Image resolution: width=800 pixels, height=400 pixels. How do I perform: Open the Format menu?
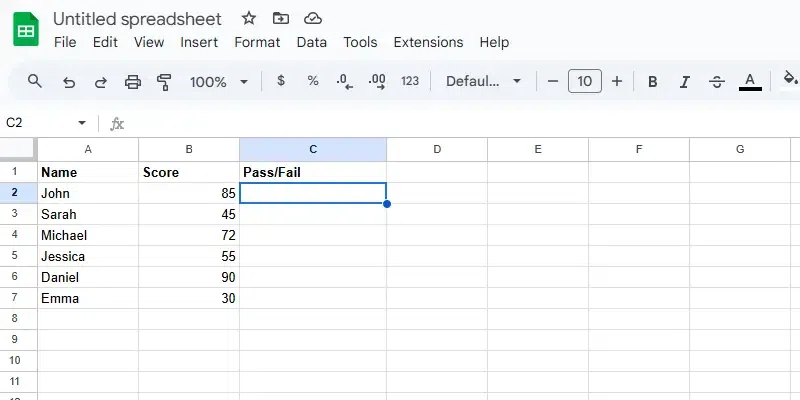257,42
